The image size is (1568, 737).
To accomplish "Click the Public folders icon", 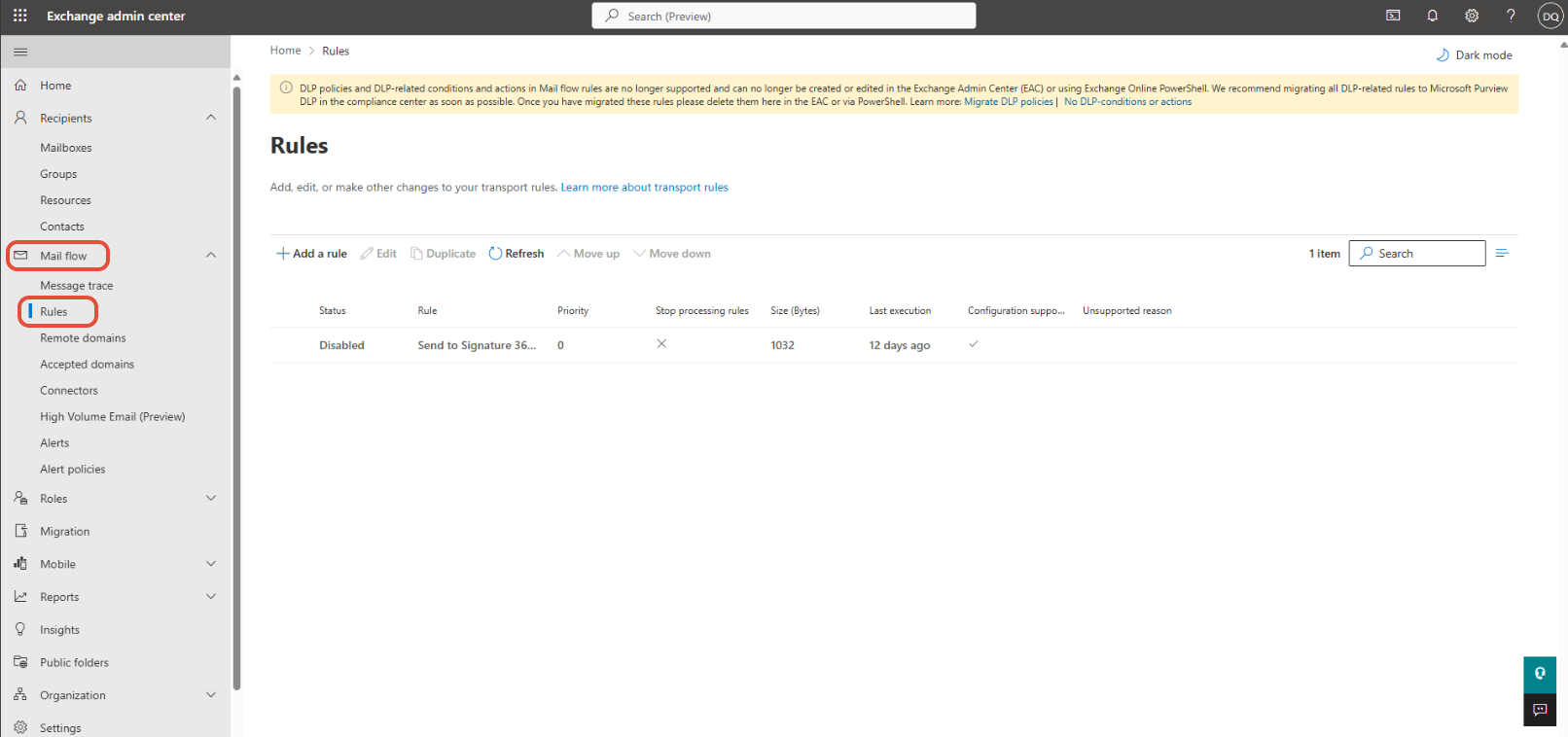I will pos(20,662).
